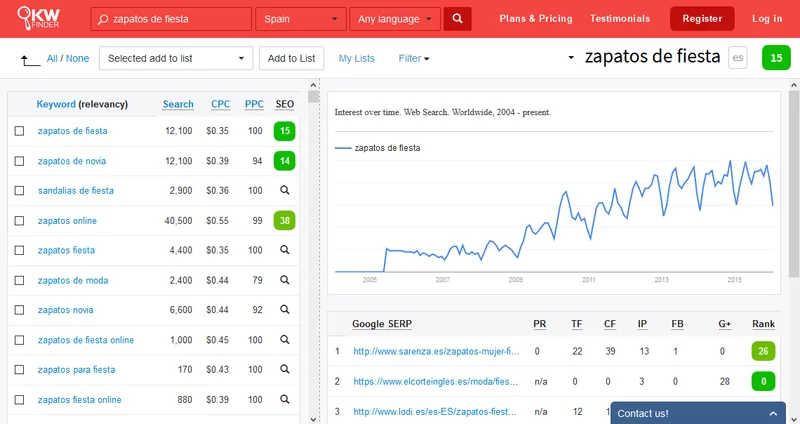Image resolution: width=800 pixels, height=424 pixels.
Task: Sort by Keyword relevancy header
Action: (x=82, y=104)
